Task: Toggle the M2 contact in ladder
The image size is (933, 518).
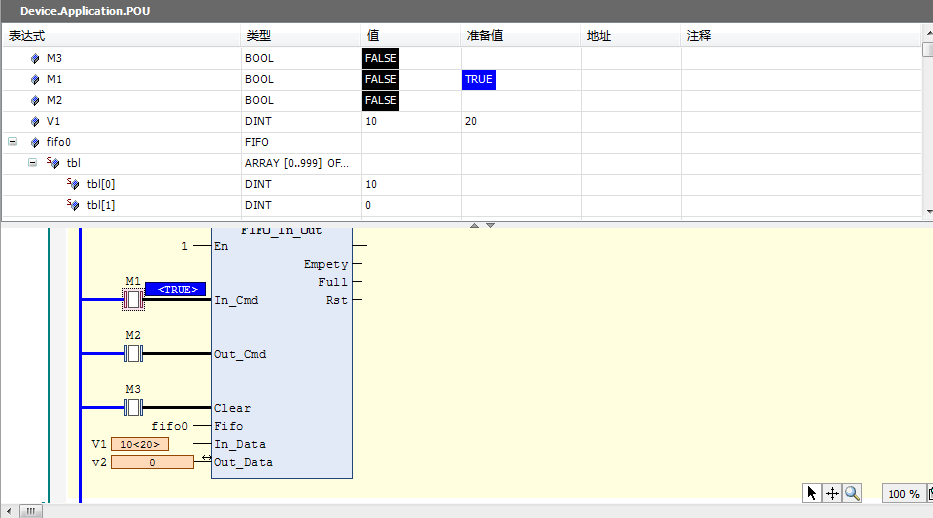Action: [133, 353]
